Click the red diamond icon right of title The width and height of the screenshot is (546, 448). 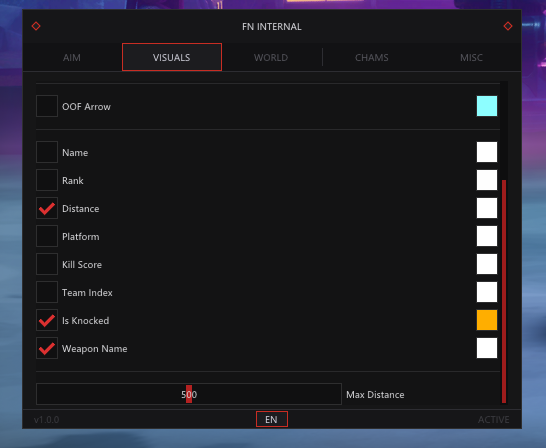508,26
